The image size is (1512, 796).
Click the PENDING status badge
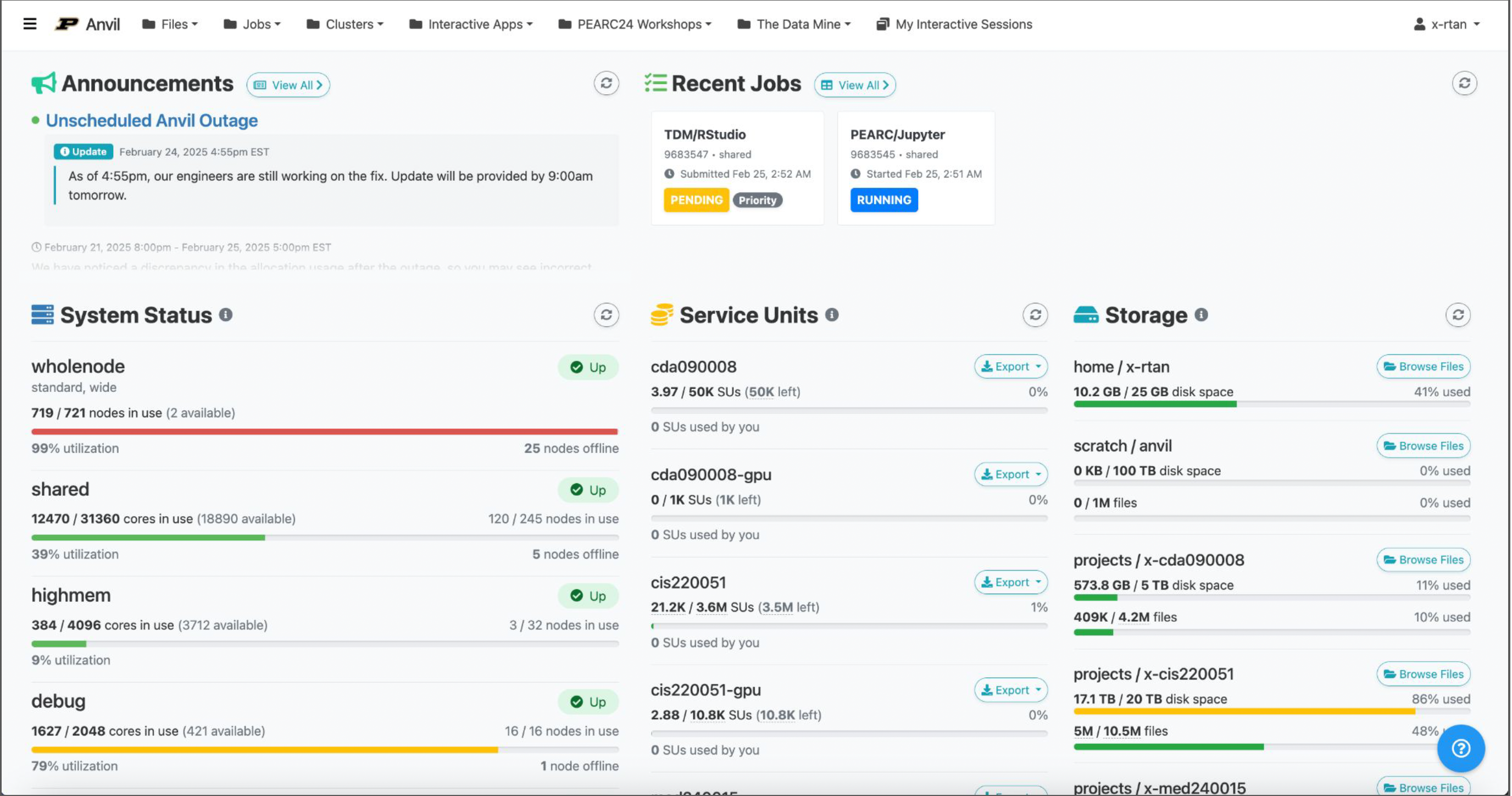click(696, 200)
